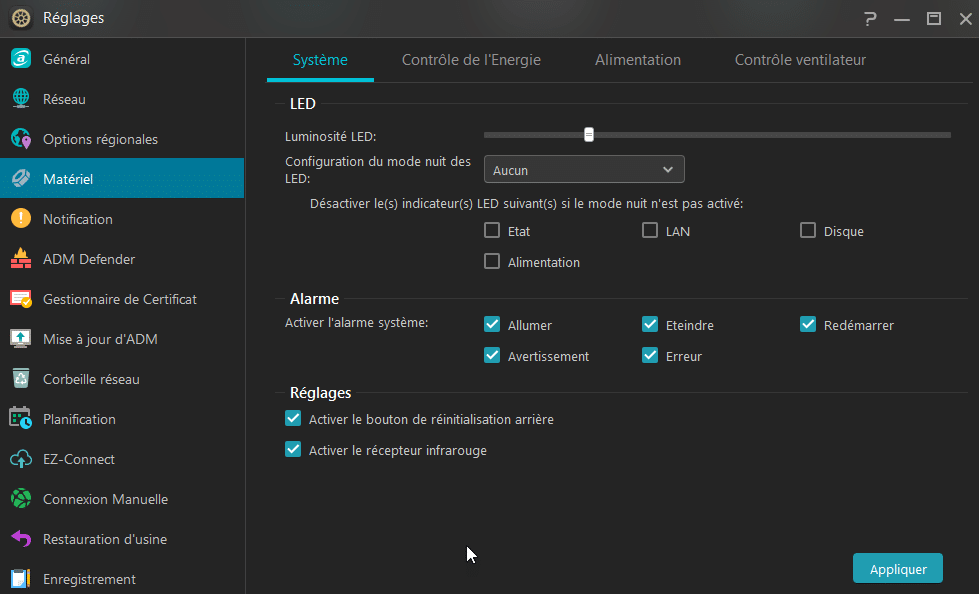Viewport: 979px width, 594px height.
Task: Click the Restauration d'usine arrow icon
Action: 20,539
